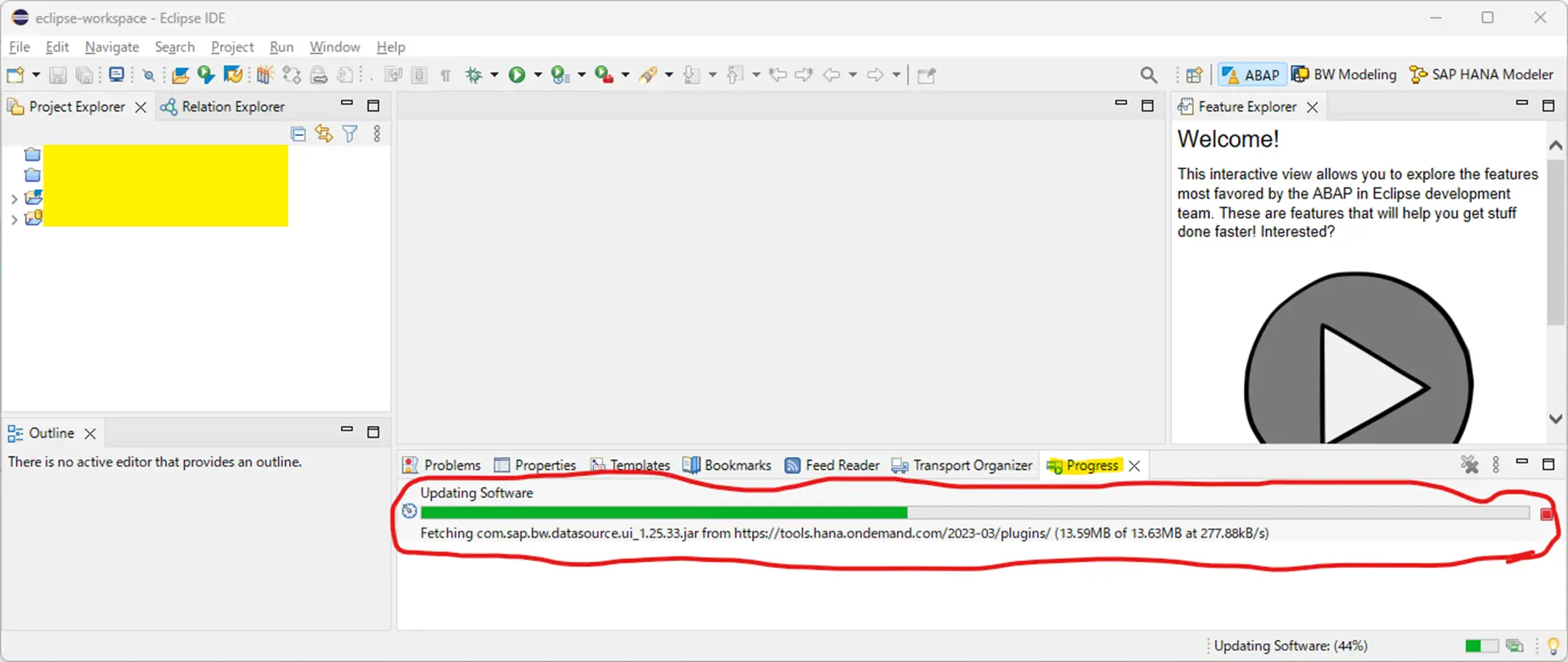Expand the third project tree node

click(14, 199)
